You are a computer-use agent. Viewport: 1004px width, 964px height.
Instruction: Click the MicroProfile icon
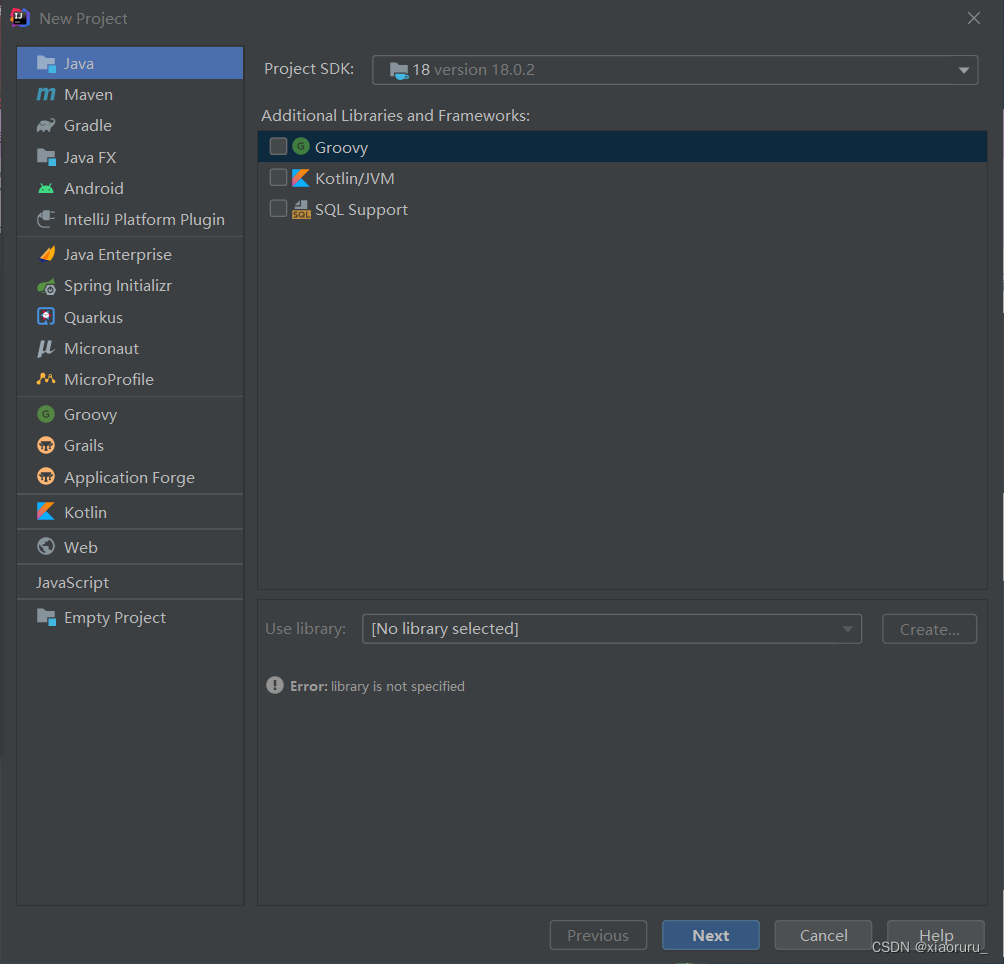[46, 379]
